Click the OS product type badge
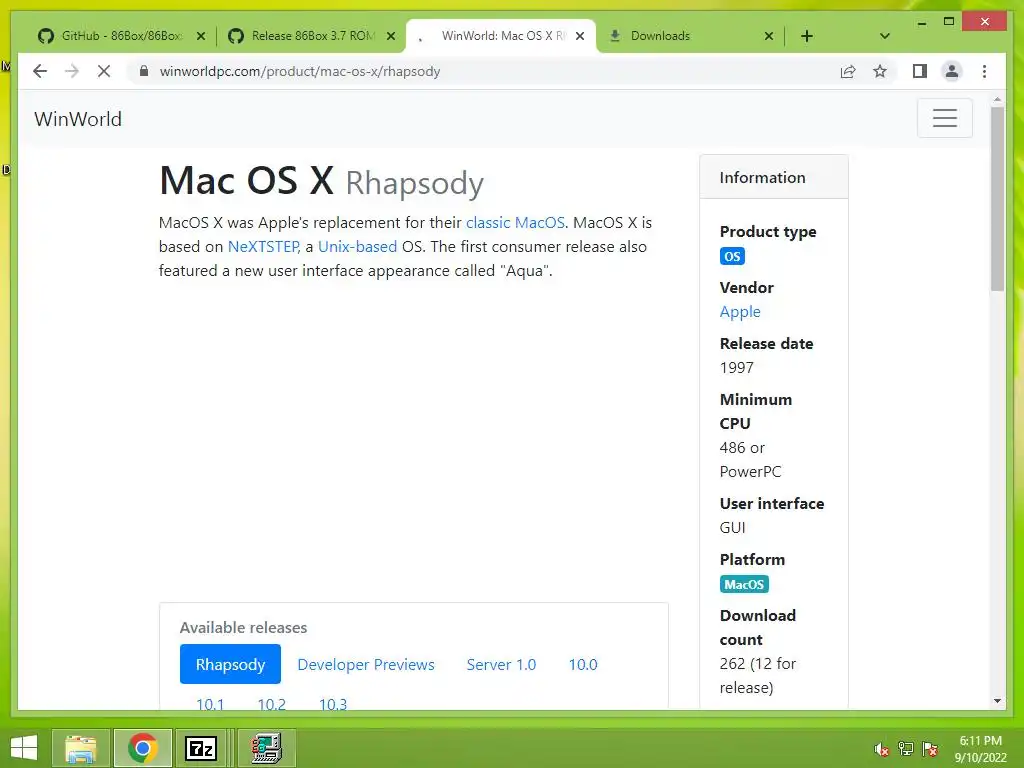The image size is (1024, 768). click(732, 256)
